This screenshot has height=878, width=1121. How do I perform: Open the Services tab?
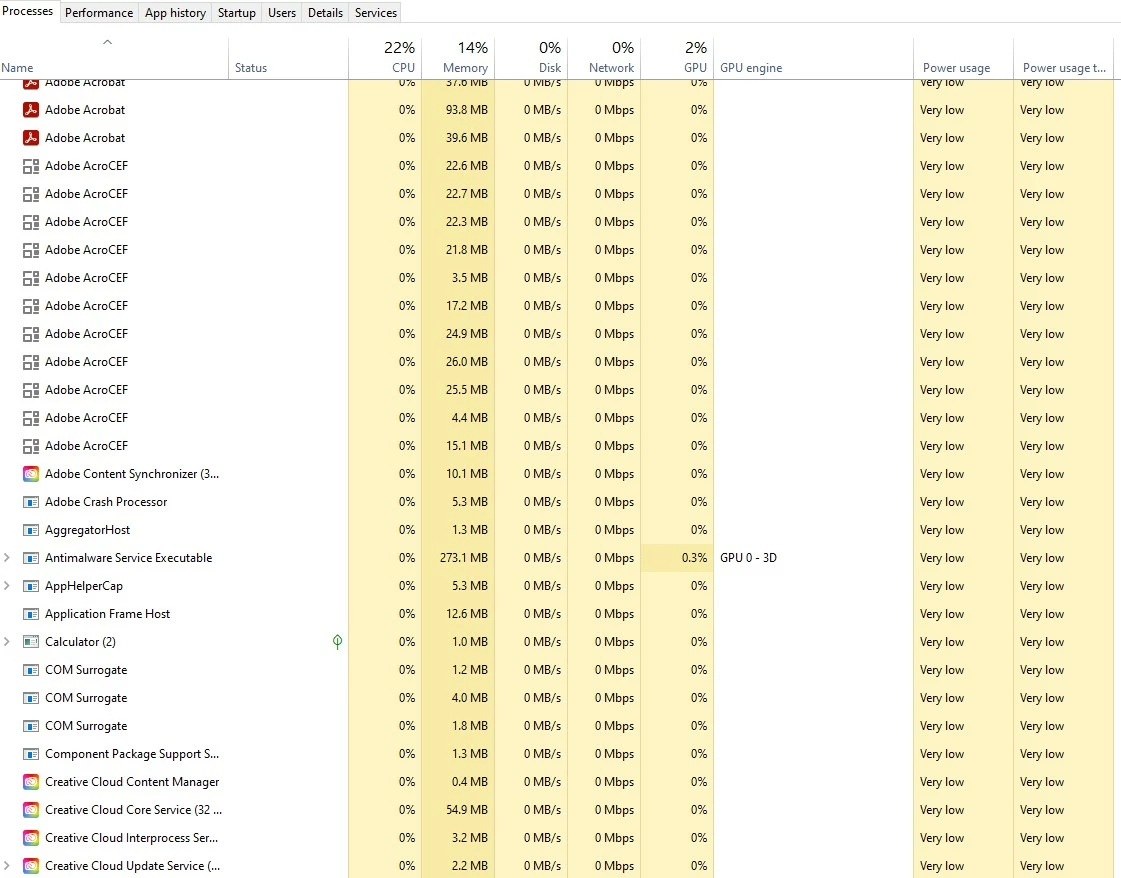tap(375, 13)
